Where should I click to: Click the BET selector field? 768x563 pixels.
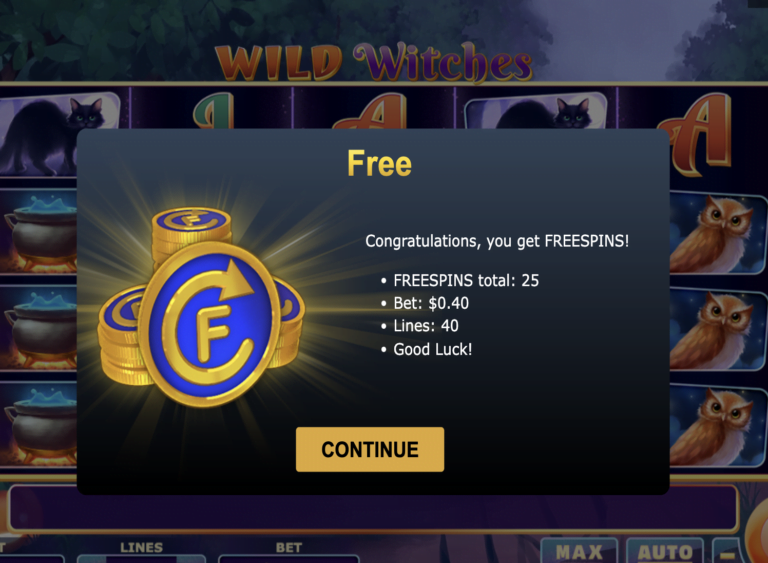point(288,559)
